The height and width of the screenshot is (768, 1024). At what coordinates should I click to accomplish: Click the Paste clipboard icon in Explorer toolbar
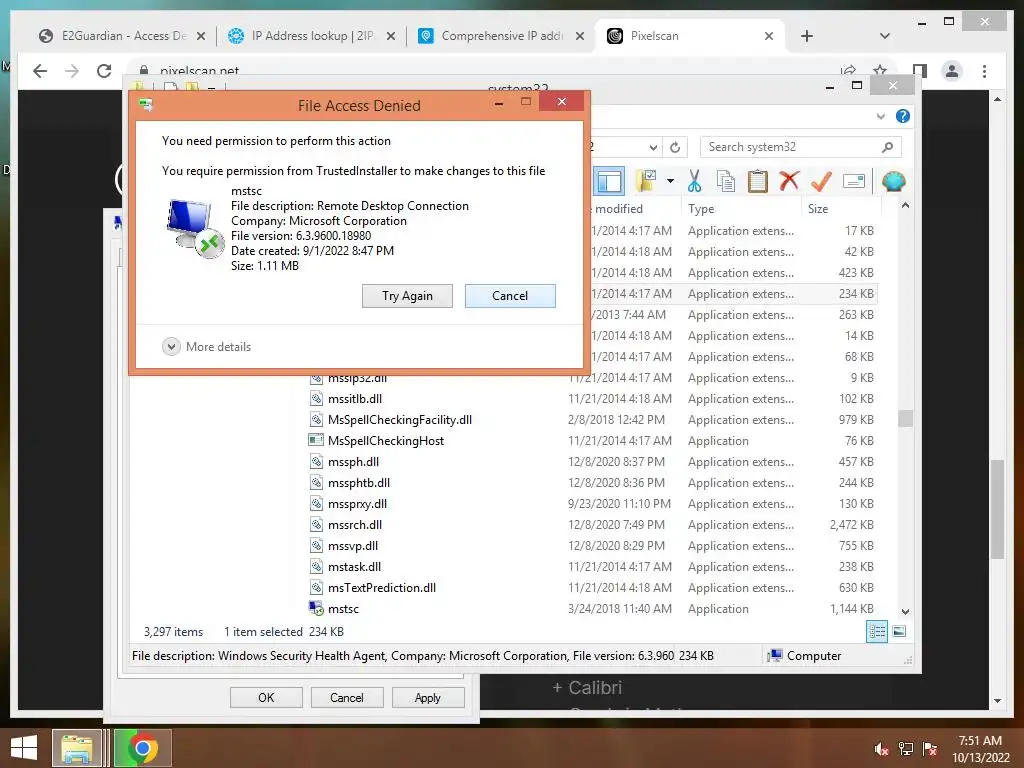click(758, 181)
